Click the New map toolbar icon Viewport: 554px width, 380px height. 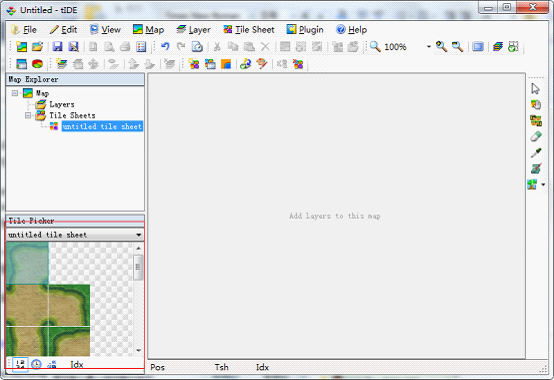[x=22, y=46]
